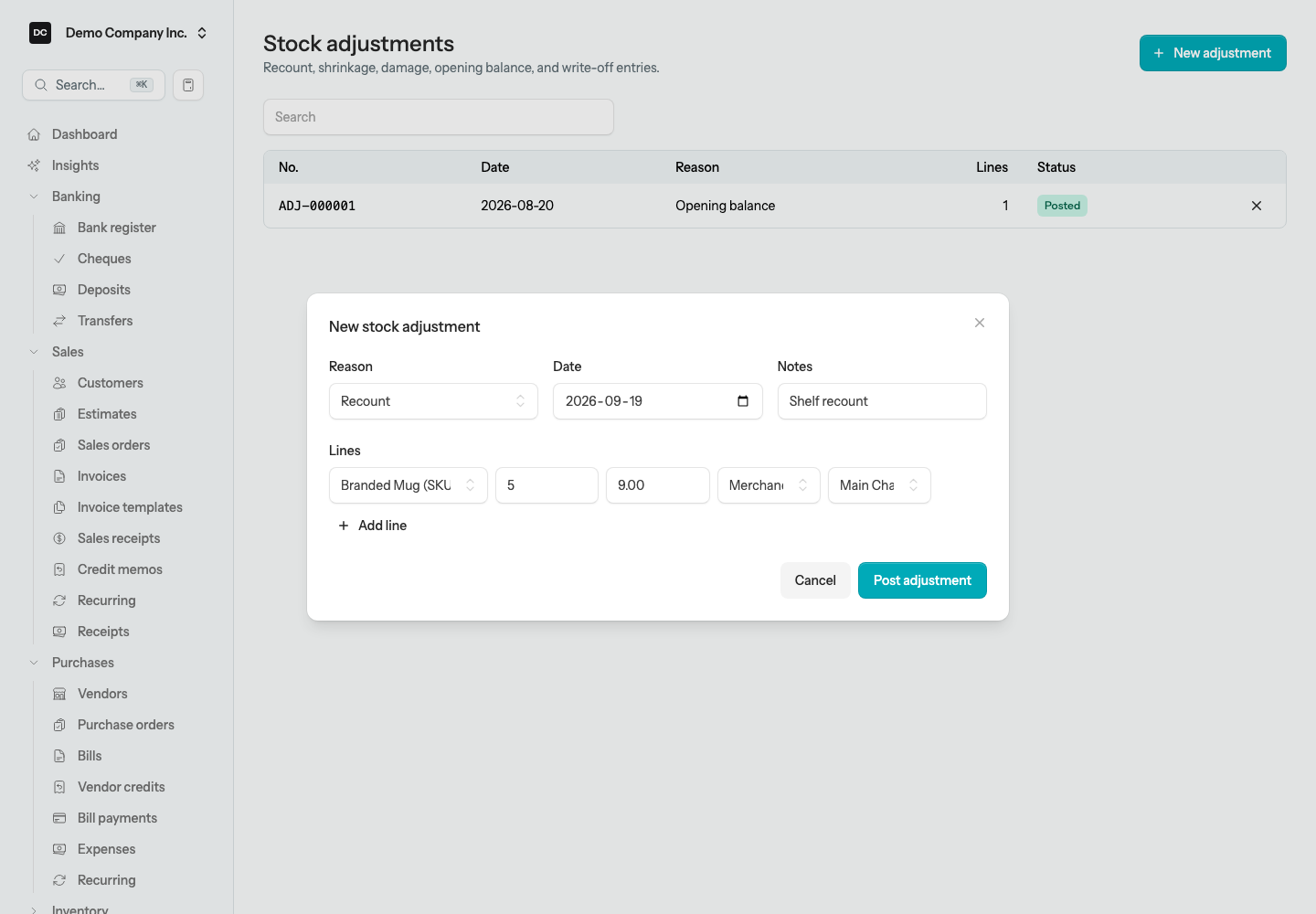Open the Merchandise account dropdown in the line

pos(769,485)
